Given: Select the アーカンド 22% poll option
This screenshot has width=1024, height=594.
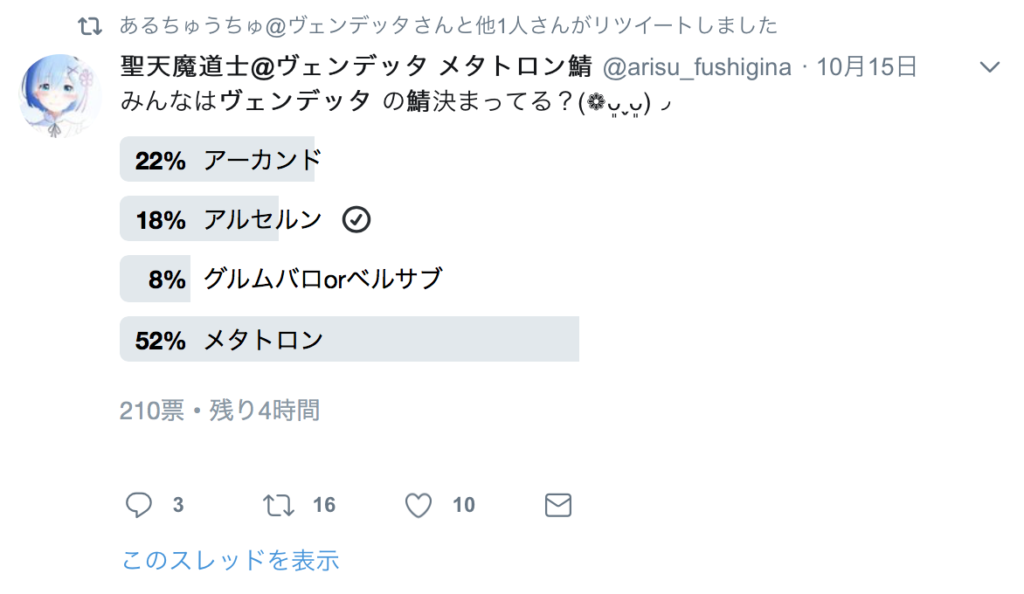Looking at the screenshot, I should pos(349,159).
